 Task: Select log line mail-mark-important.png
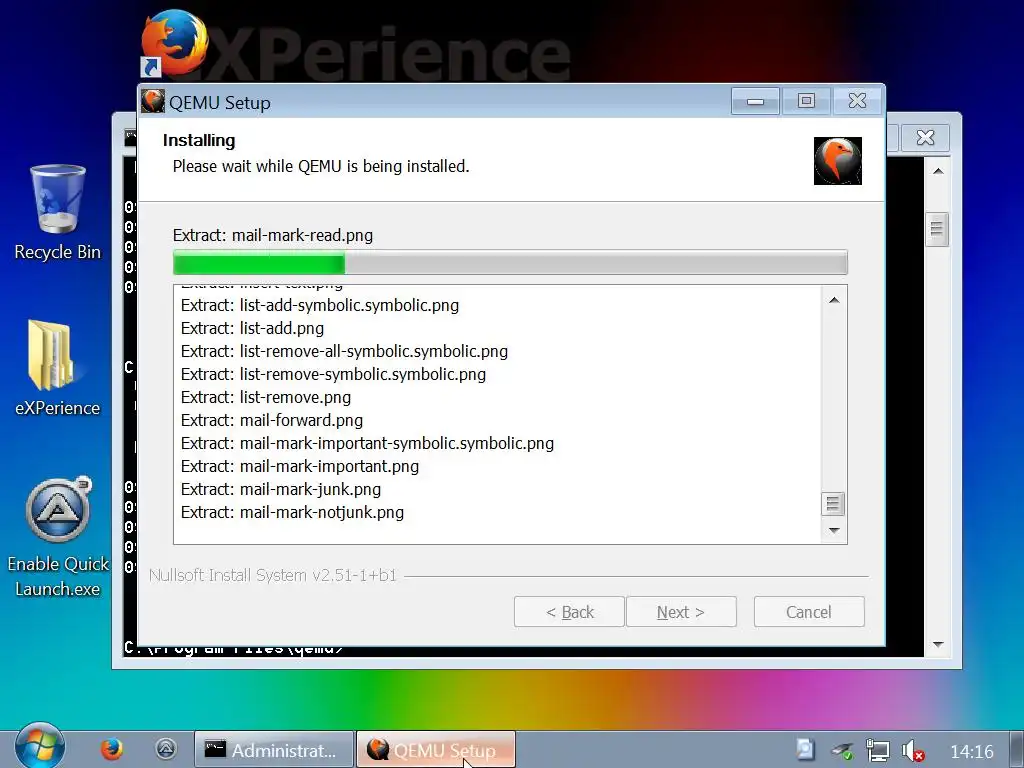point(300,466)
